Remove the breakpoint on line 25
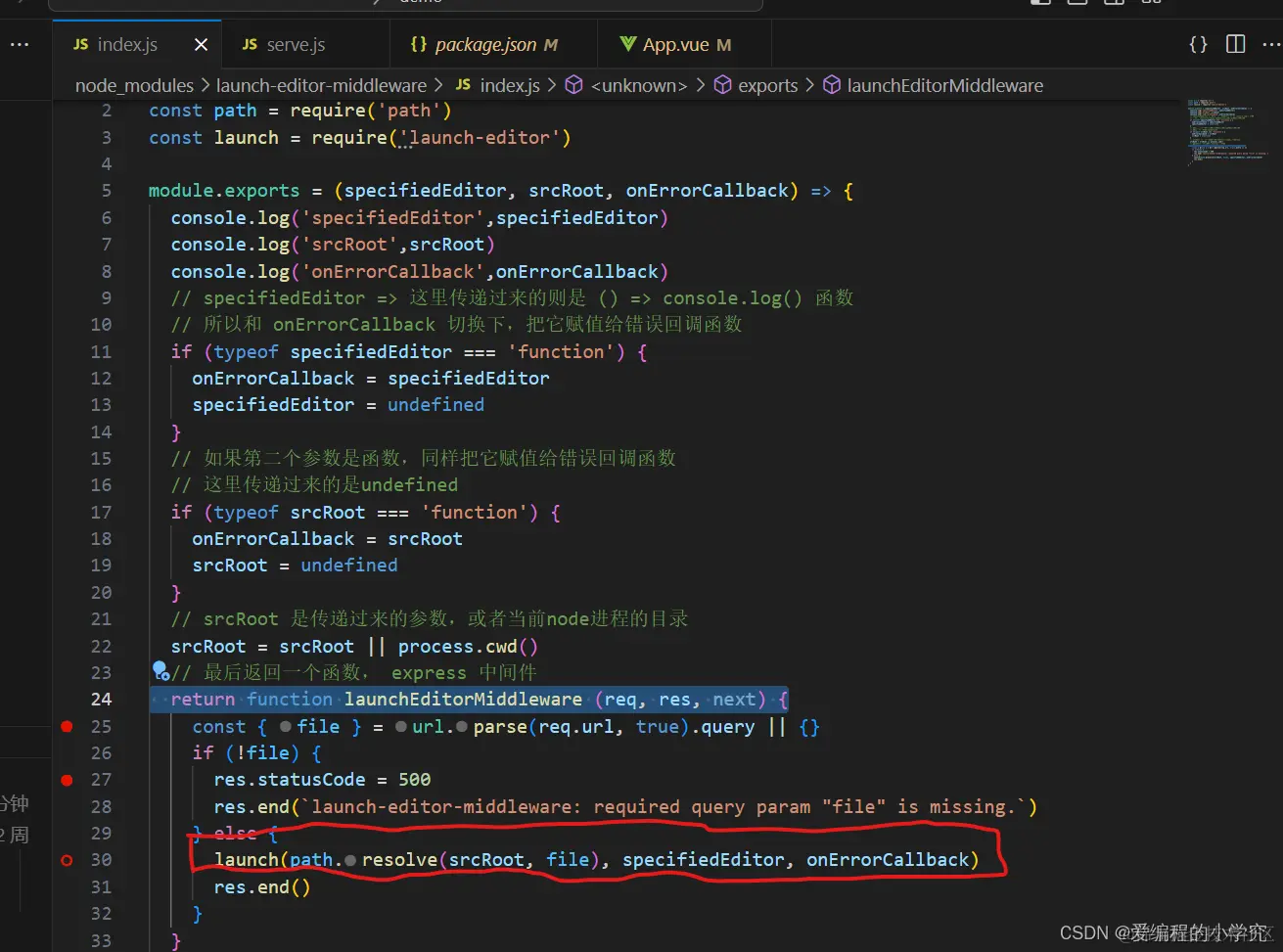The height and width of the screenshot is (952, 1283). (x=67, y=726)
